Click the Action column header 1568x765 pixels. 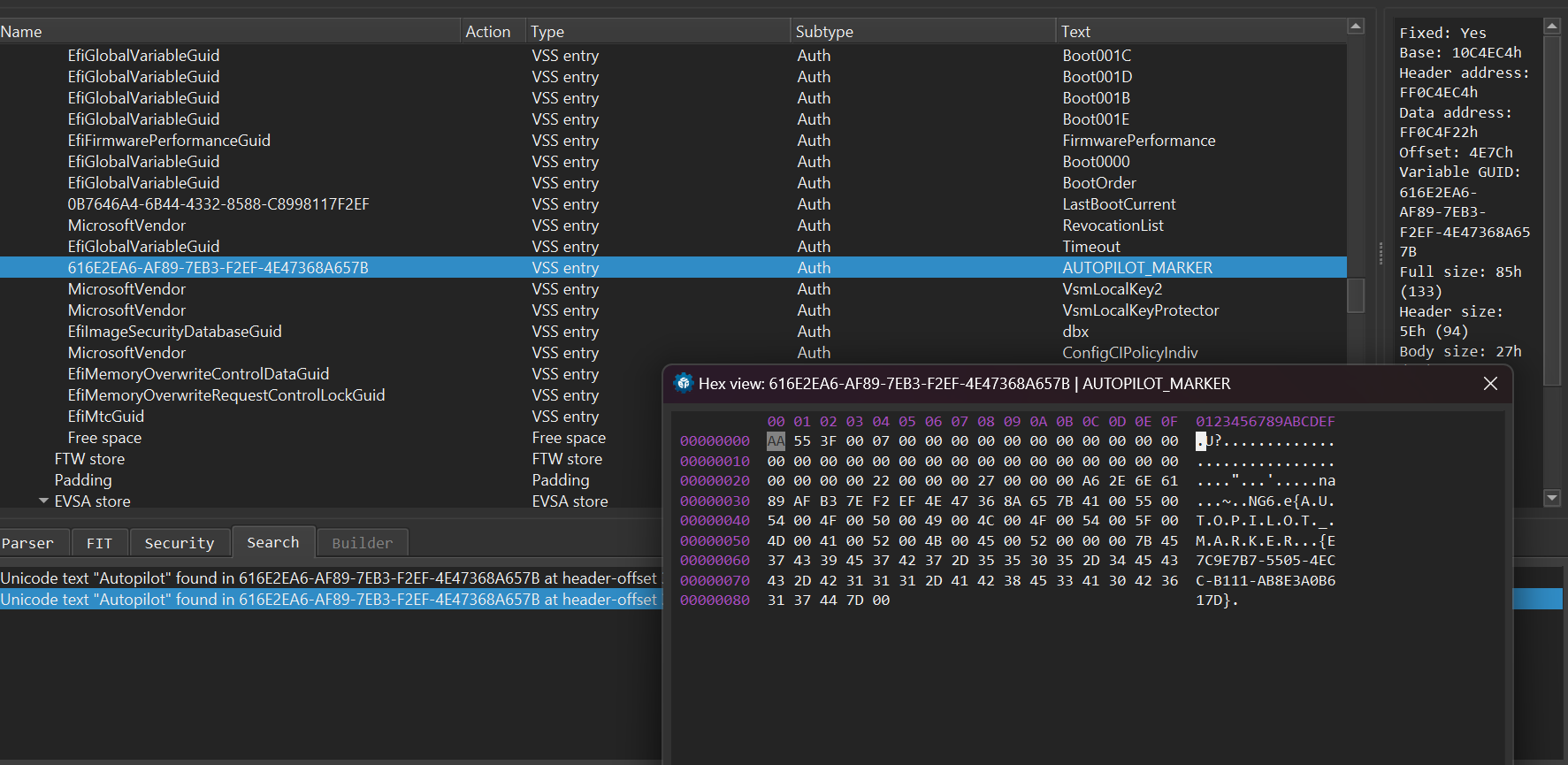pos(493,31)
